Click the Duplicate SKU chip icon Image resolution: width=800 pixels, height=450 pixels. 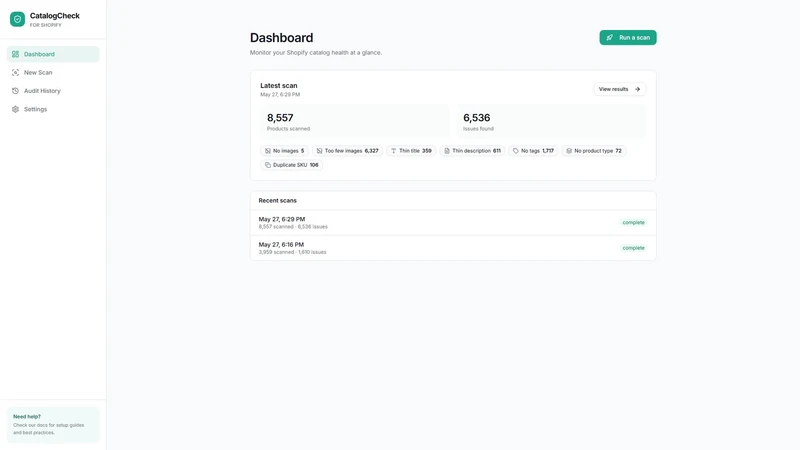click(x=267, y=165)
